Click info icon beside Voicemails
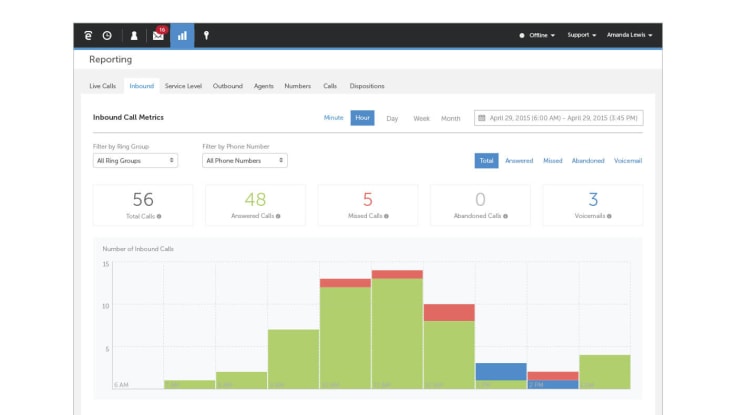 coord(609,216)
